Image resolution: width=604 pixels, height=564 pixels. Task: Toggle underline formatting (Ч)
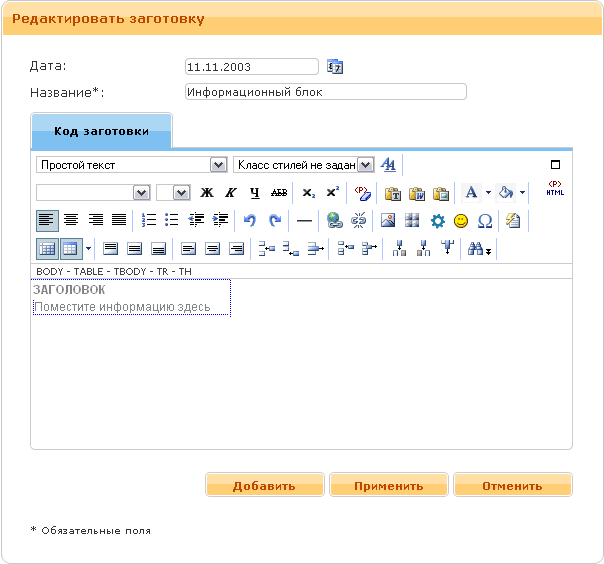(254, 192)
